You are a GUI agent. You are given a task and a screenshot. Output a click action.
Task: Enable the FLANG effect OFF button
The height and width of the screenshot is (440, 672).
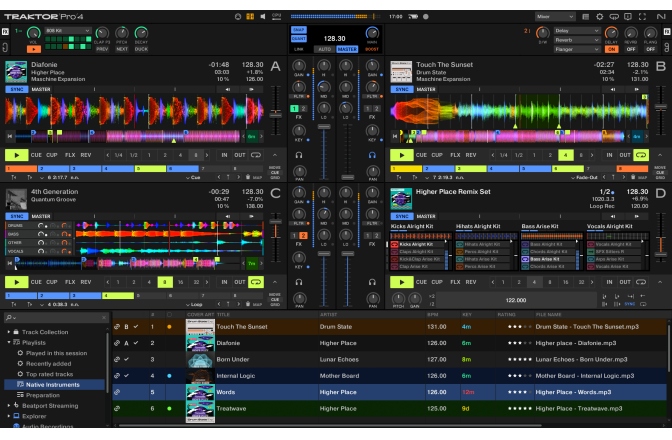(651, 49)
